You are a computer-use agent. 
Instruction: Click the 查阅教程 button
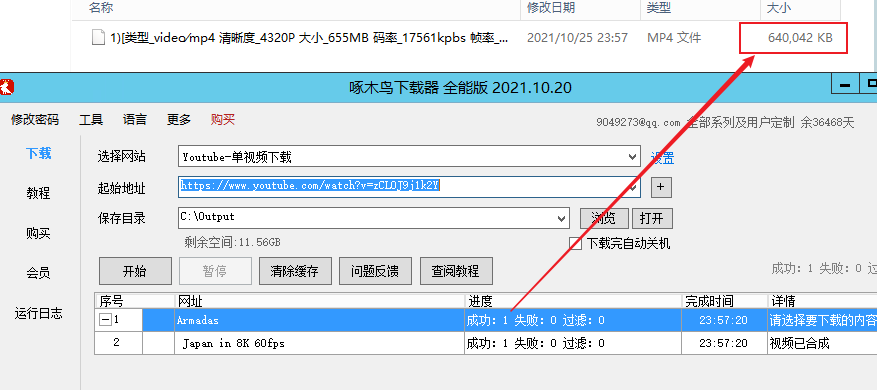point(456,271)
